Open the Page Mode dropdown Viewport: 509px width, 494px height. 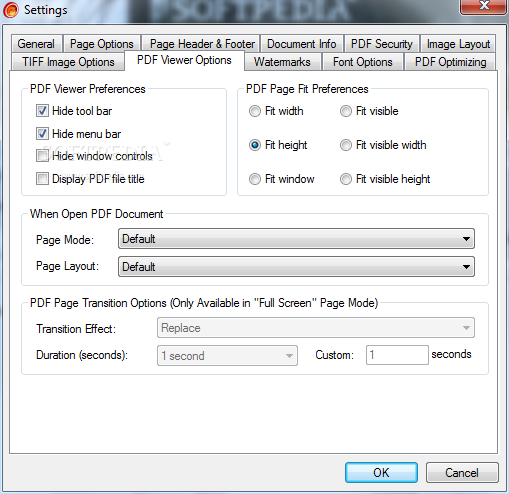pyautogui.click(x=296, y=239)
